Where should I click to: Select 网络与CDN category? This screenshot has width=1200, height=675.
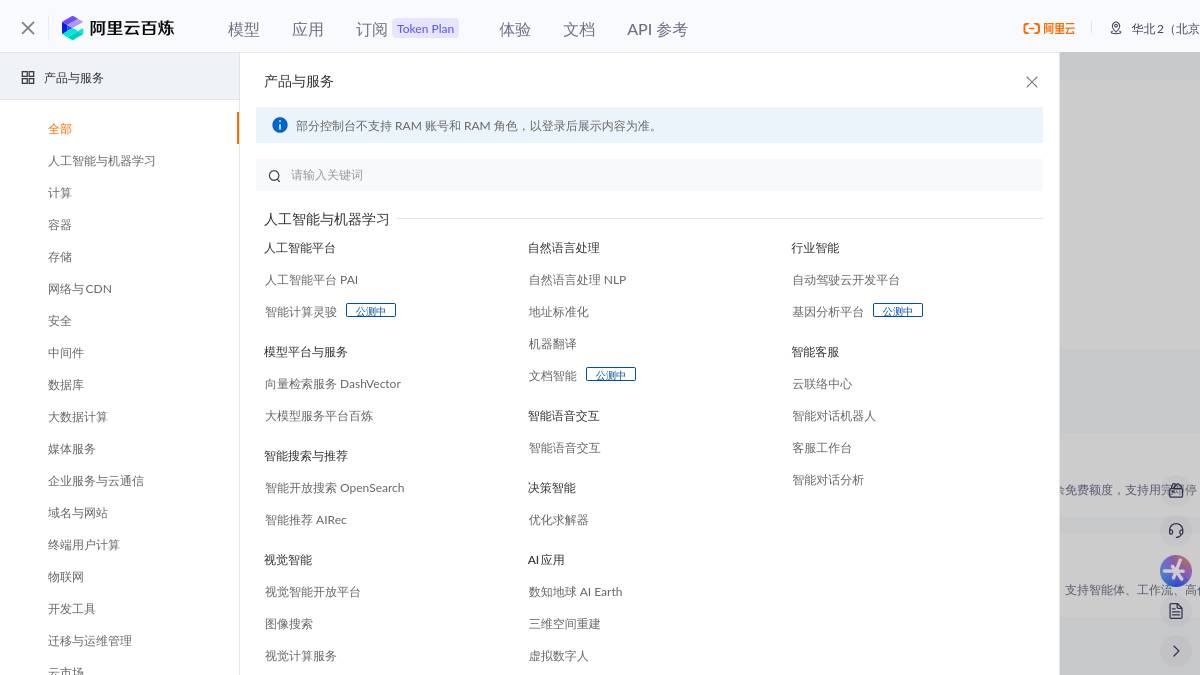point(80,289)
